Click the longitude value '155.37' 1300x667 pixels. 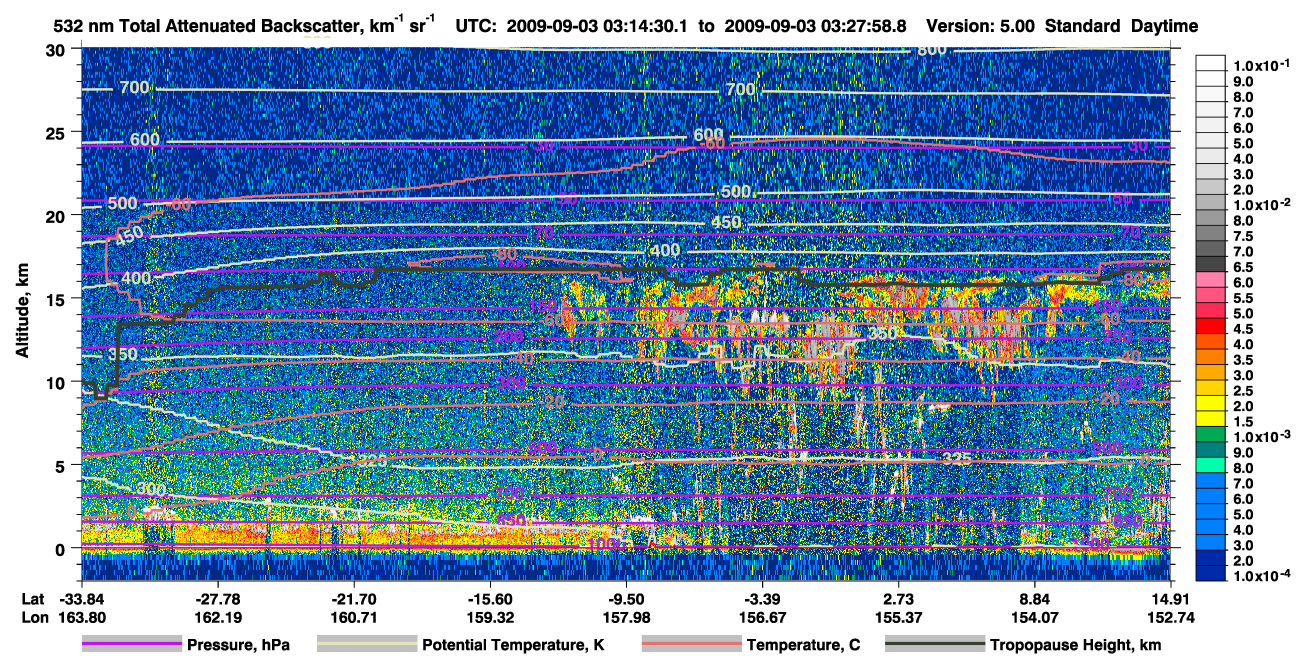click(x=899, y=617)
